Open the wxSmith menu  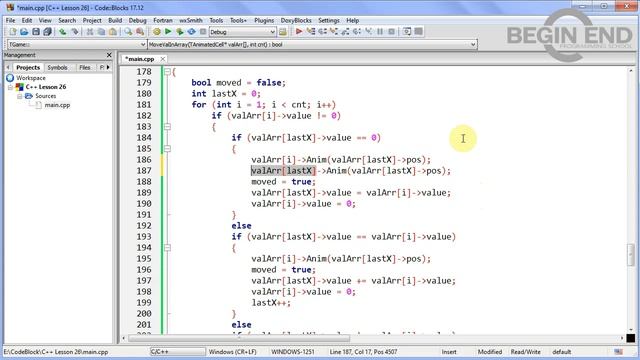point(191,20)
